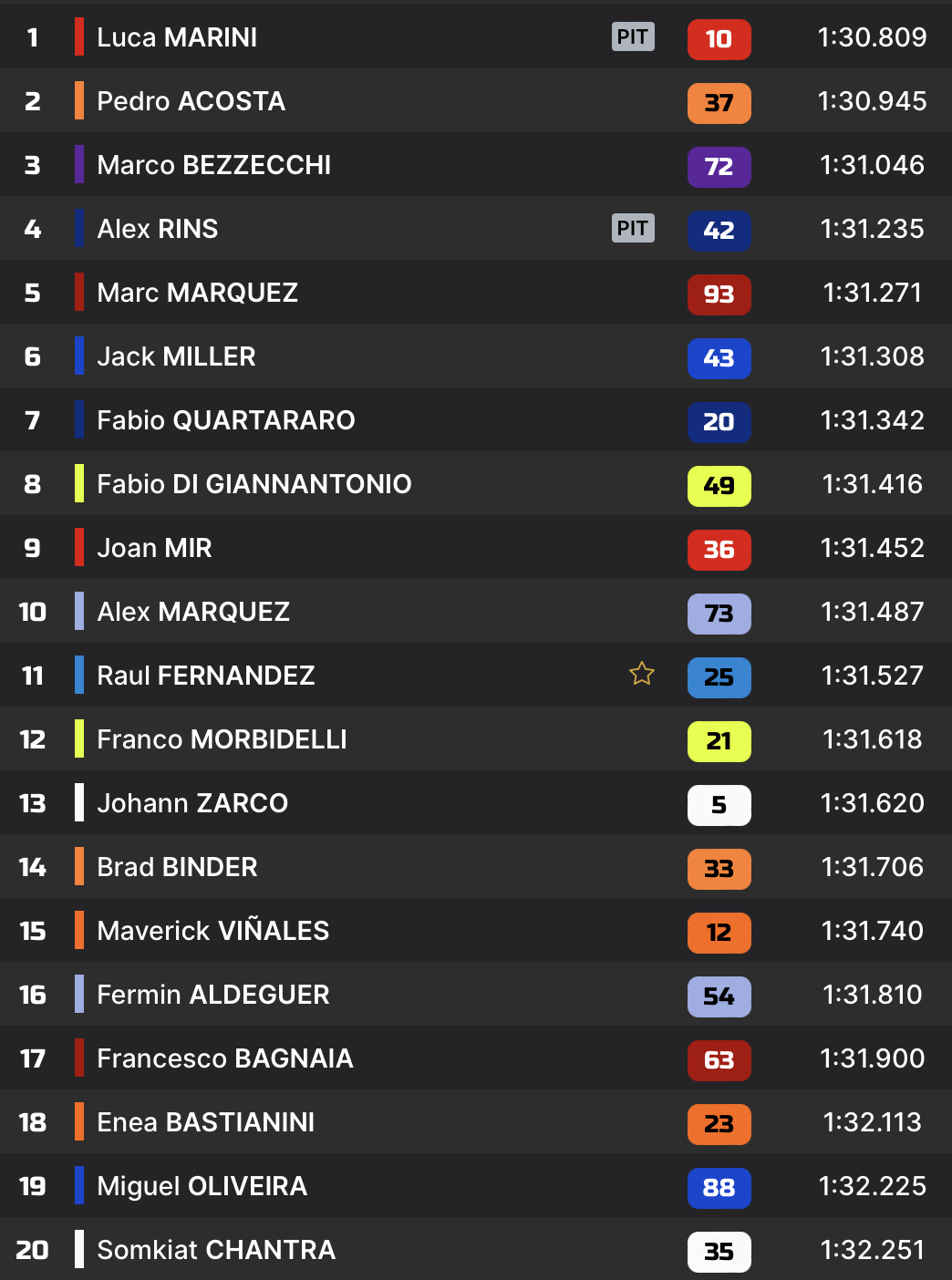Select the yellow number 49 badge
The width and height of the screenshot is (952, 1280).
tap(719, 486)
